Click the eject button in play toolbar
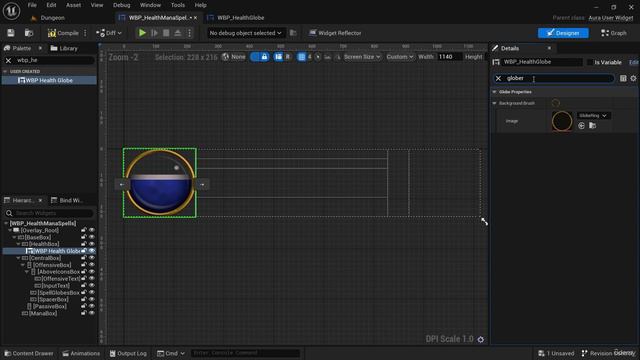Screen dimensions: 640x360 [x=178, y=33]
